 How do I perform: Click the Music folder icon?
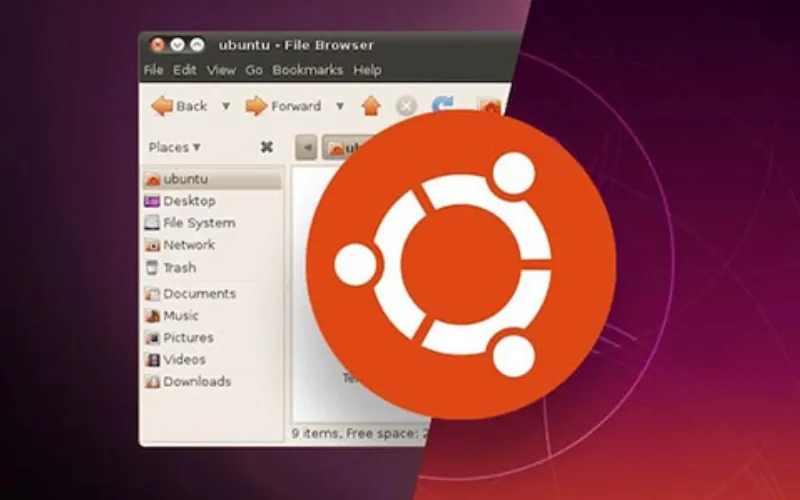152,316
